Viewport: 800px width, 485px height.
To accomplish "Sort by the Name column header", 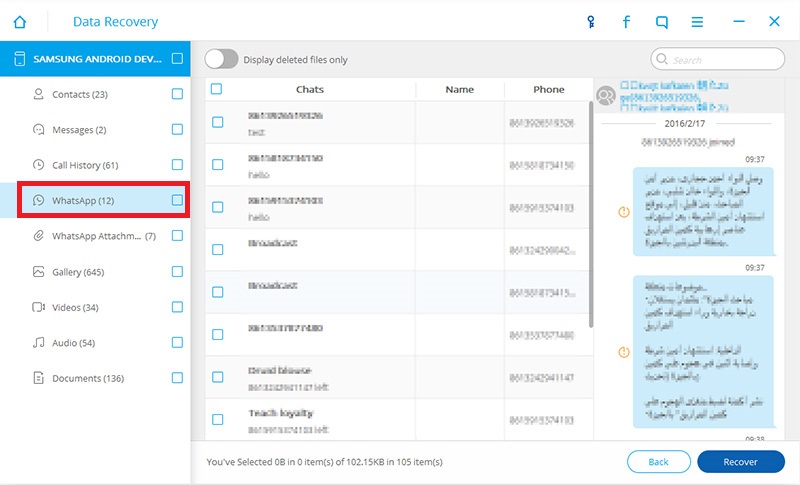I will click(460, 89).
